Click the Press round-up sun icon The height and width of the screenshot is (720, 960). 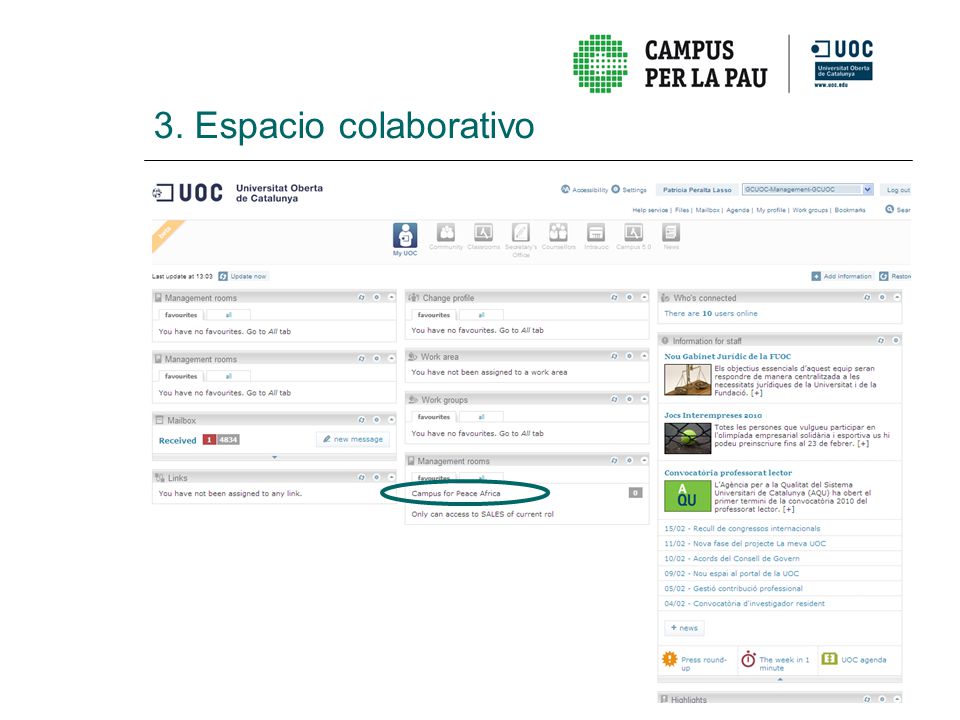[670, 659]
